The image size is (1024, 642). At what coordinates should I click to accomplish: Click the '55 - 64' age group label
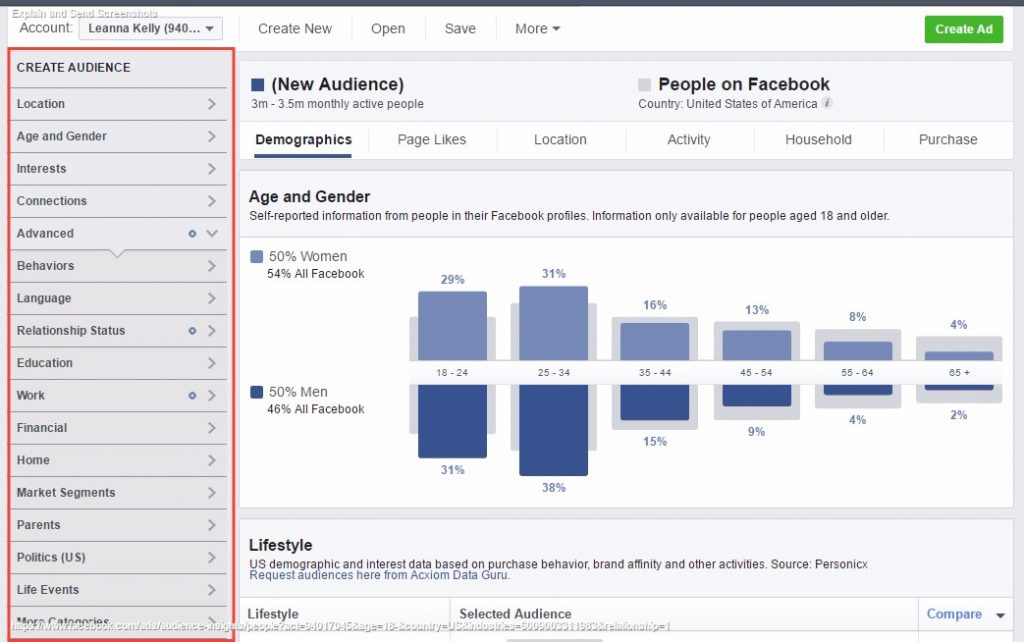(857, 372)
